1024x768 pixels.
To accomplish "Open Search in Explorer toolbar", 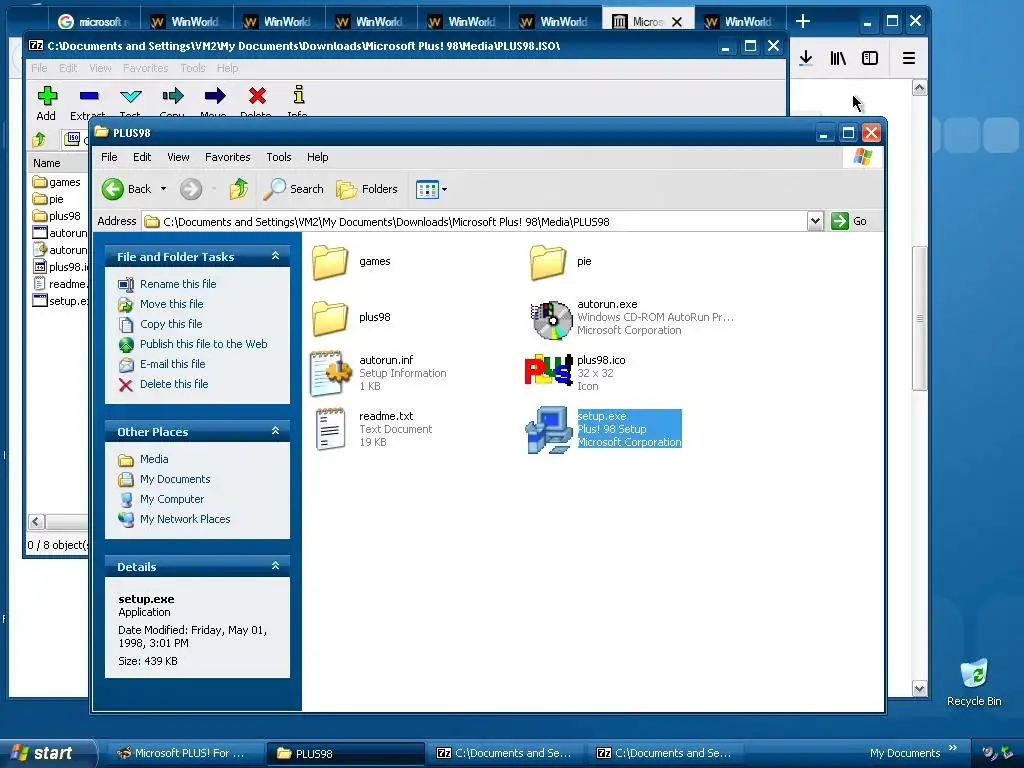I will point(293,189).
